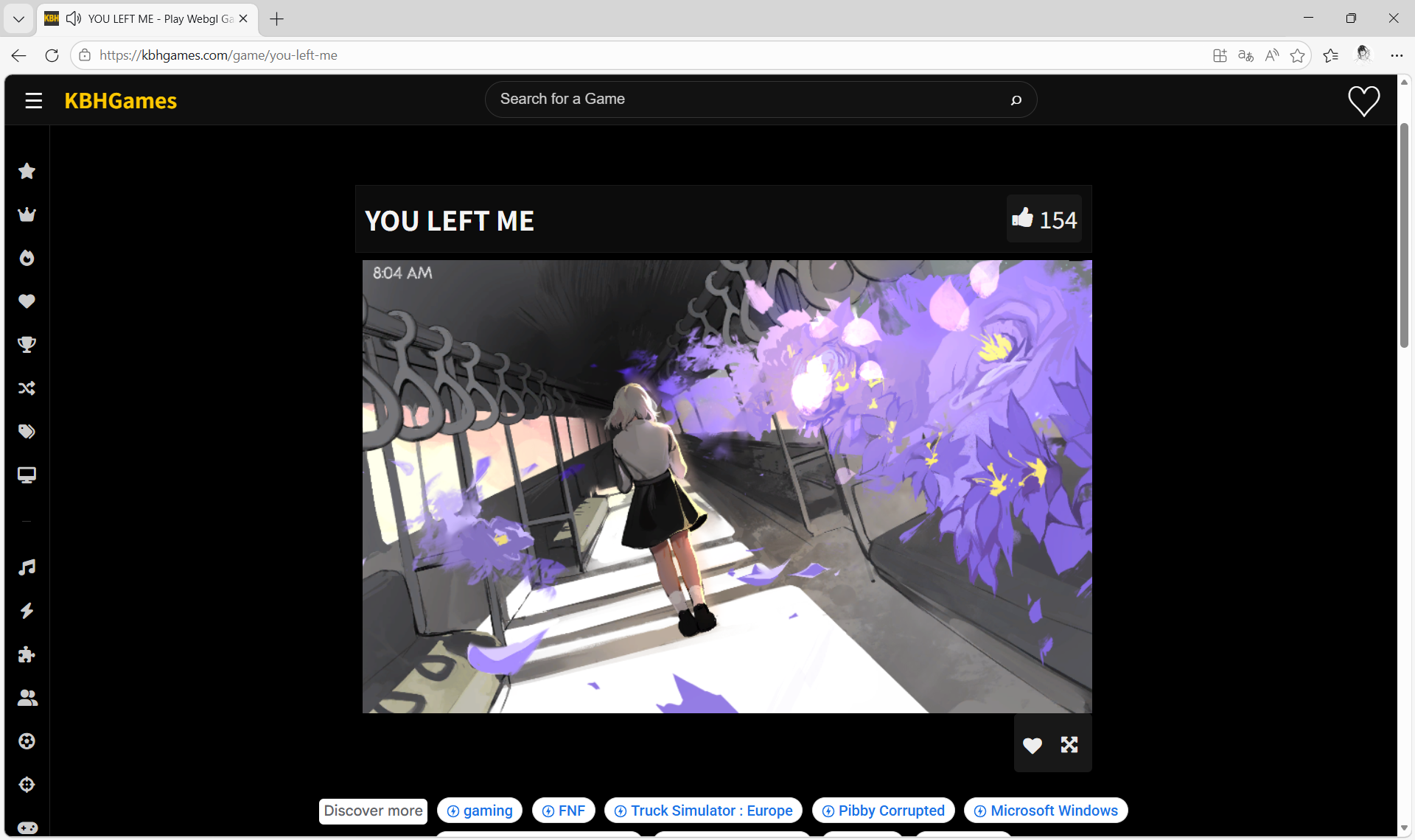Open the Microsoft Windows tag link
1415x840 pixels.
1046,811
